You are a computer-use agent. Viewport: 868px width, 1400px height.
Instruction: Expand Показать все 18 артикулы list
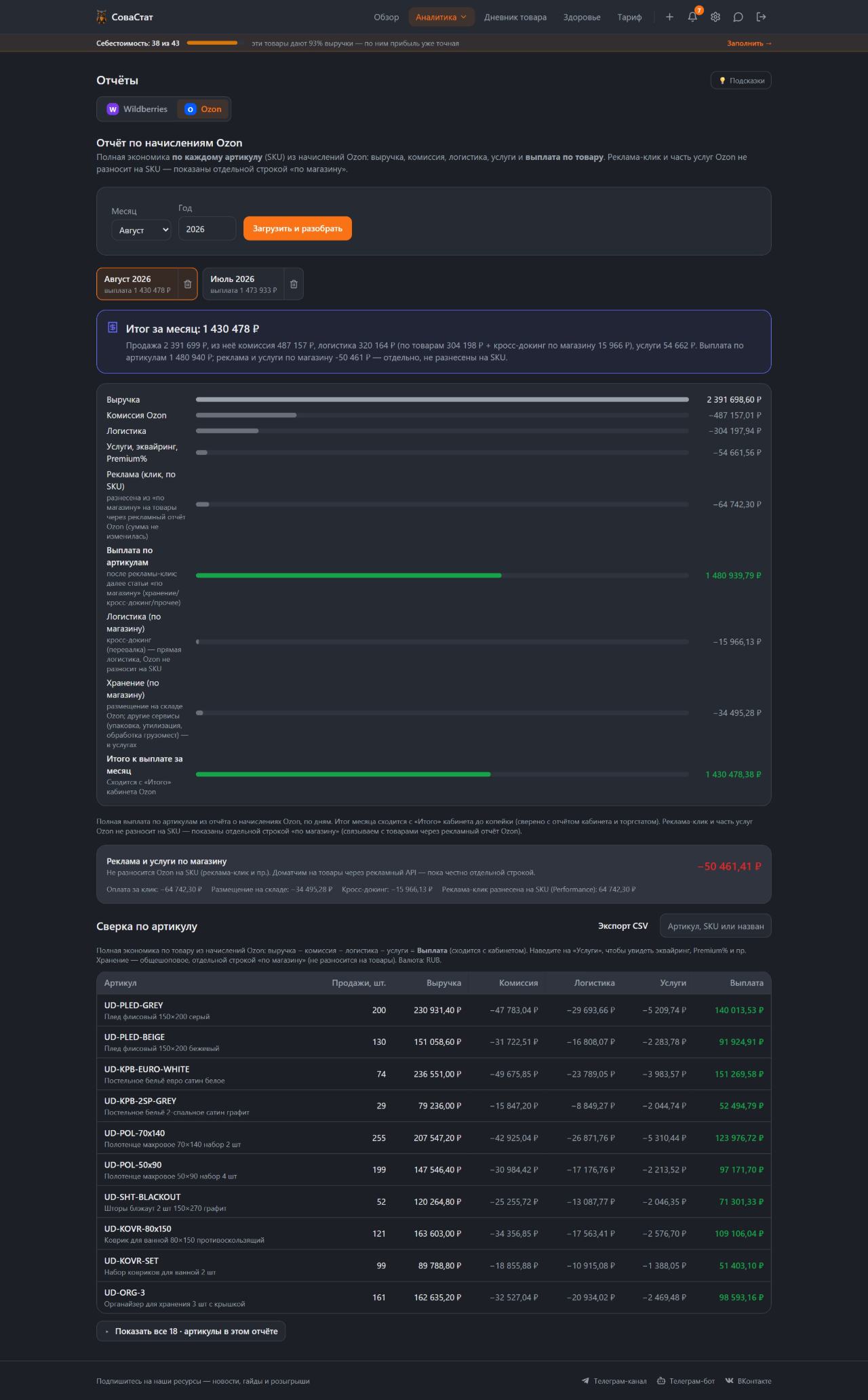tap(191, 1331)
